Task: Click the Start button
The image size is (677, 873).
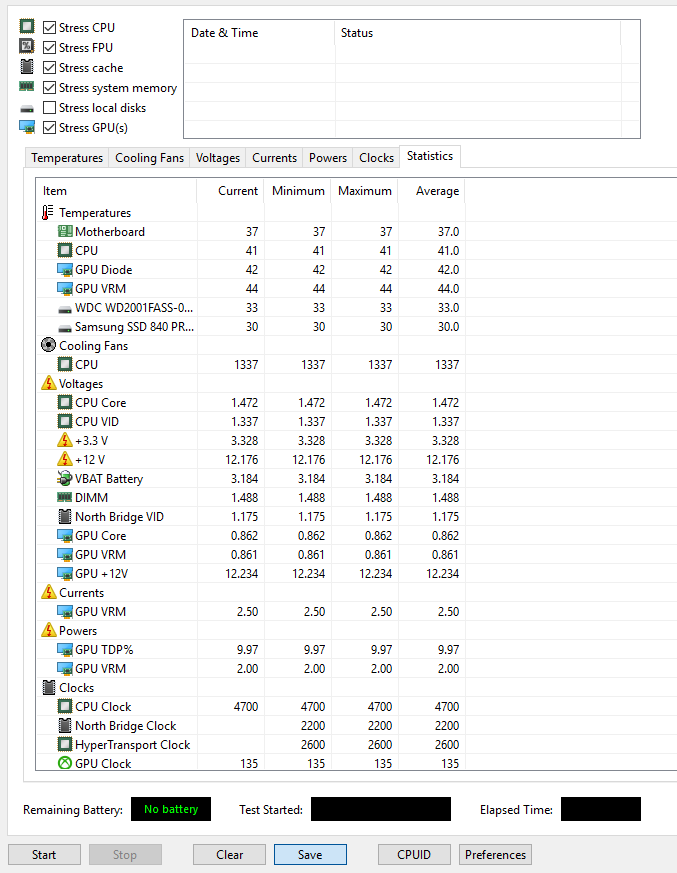Action: click(44, 855)
